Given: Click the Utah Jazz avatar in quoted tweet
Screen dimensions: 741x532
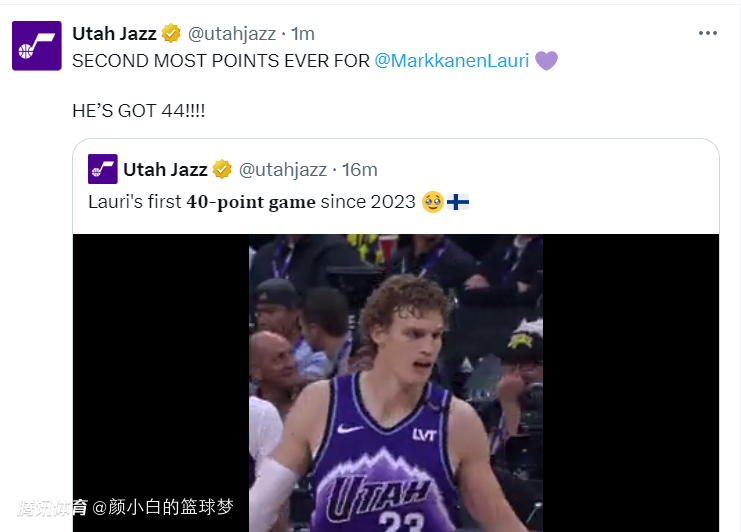Looking at the screenshot, I should pos(103,169).
